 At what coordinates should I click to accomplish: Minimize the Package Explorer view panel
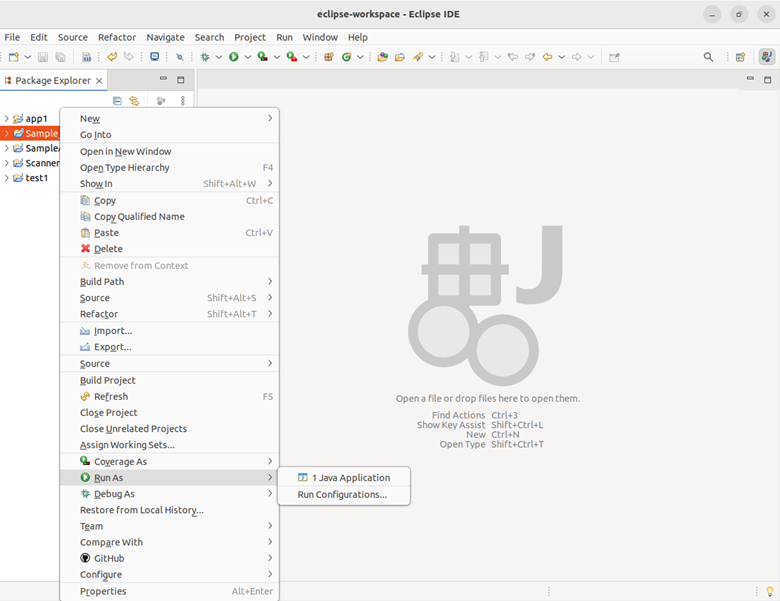pyautogui.click(x=163, y=80)
